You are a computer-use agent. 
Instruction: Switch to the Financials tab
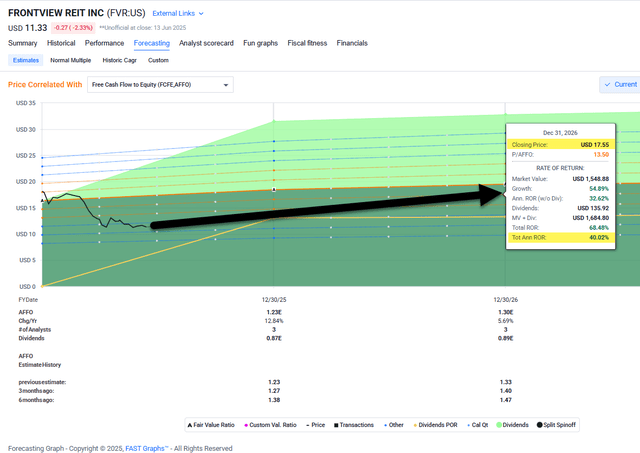point(352,43)
